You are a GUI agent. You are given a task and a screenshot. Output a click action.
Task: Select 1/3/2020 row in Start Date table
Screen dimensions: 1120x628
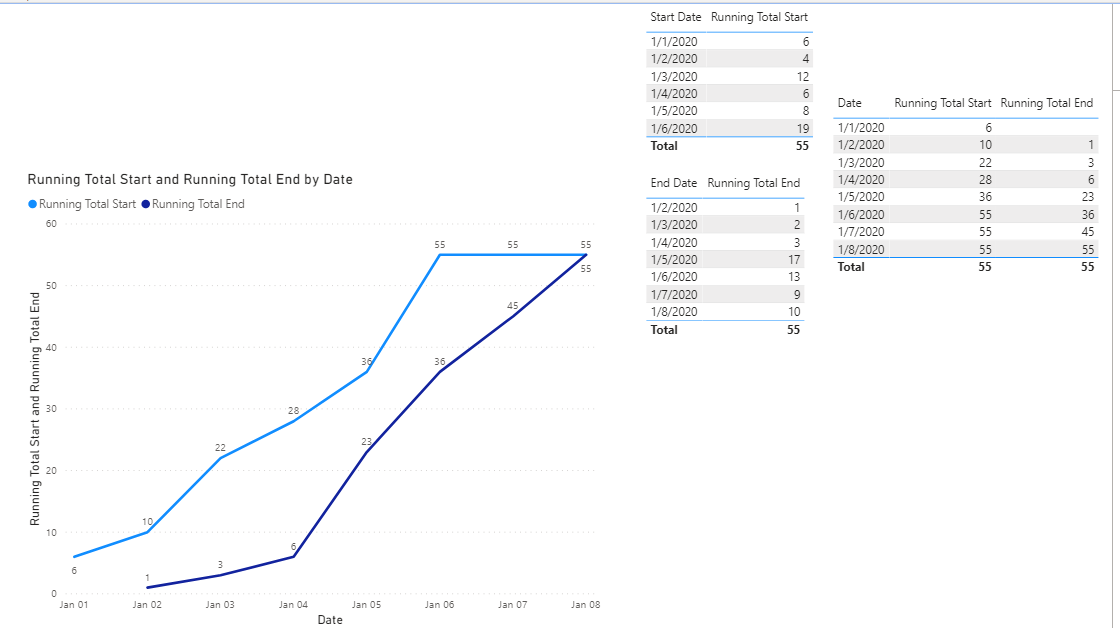click(730, 76)
